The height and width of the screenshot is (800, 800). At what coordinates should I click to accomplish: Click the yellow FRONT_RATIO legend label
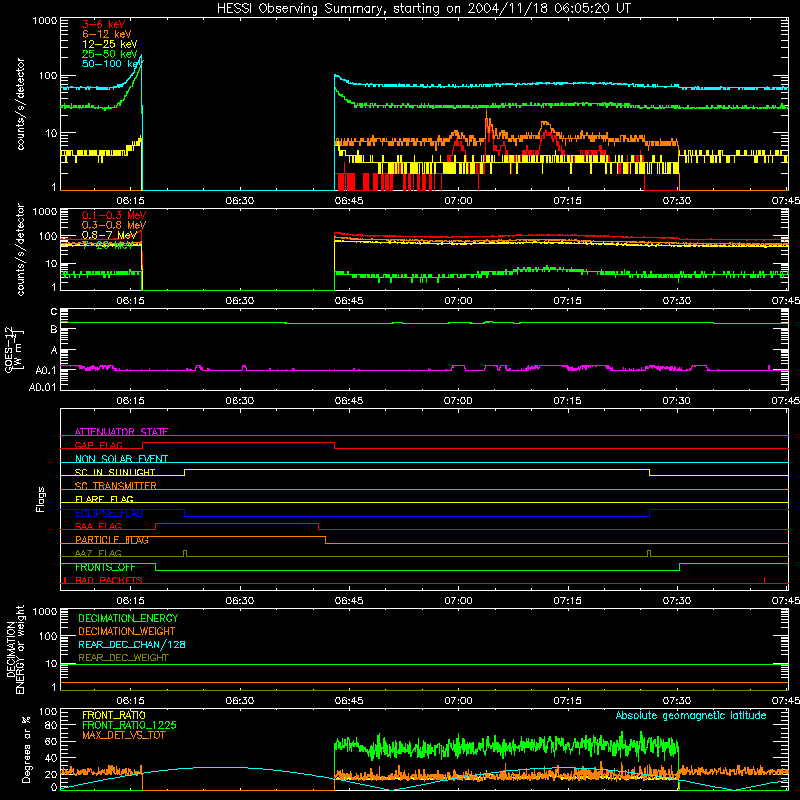point(114,715)
